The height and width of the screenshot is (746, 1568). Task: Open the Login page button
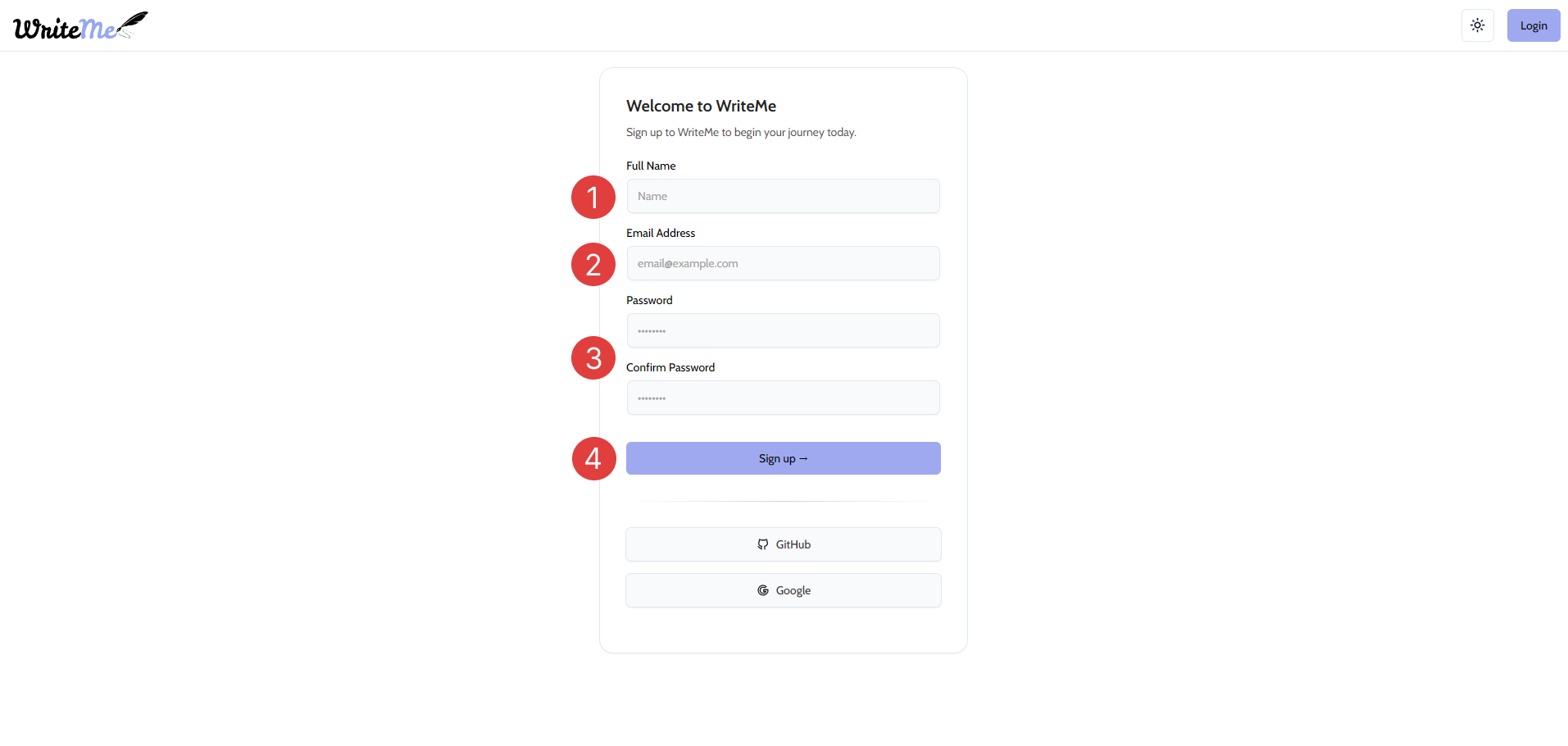pyautogui.click(x=1533, y=25)
